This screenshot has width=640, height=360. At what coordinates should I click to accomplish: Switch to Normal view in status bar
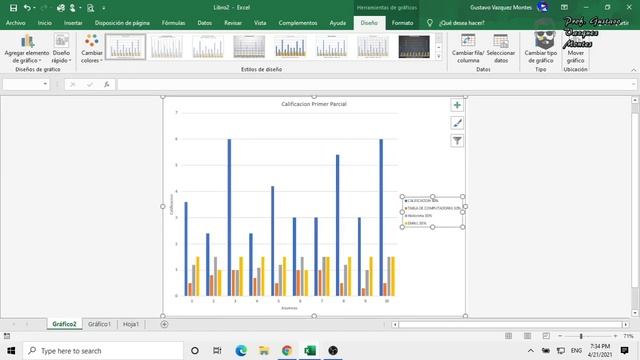(x=508, y=336)
